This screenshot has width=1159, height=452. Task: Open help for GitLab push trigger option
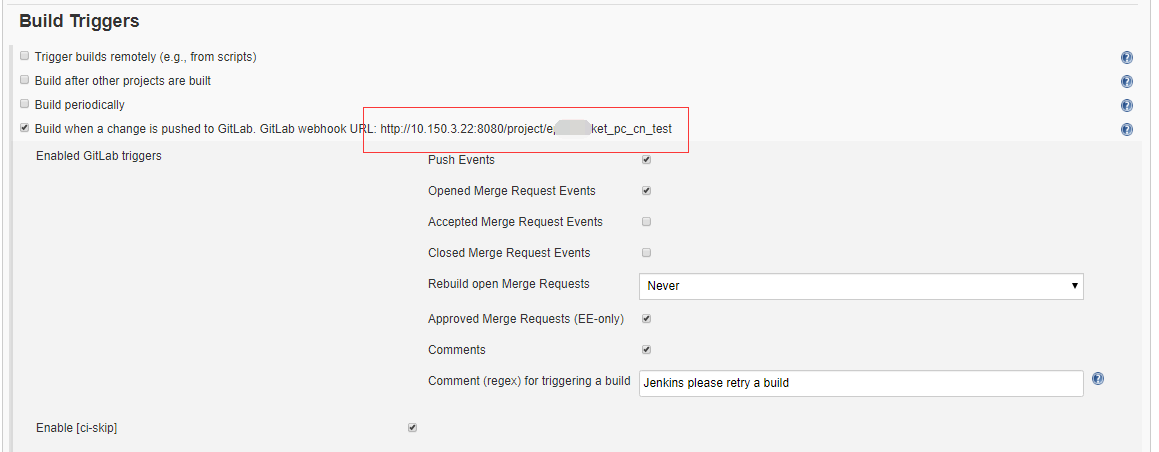1127,130
